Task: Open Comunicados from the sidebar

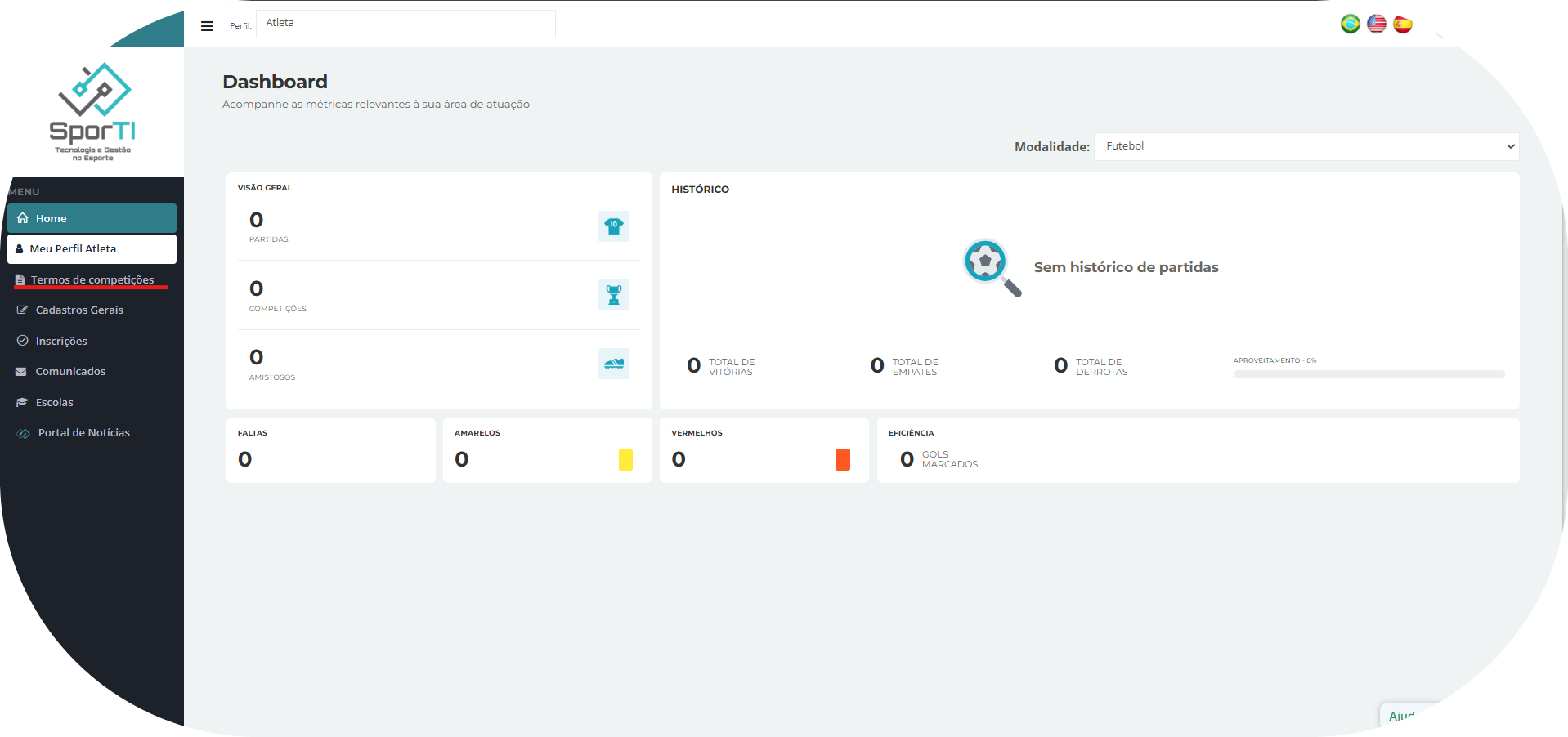Action: 70,372
